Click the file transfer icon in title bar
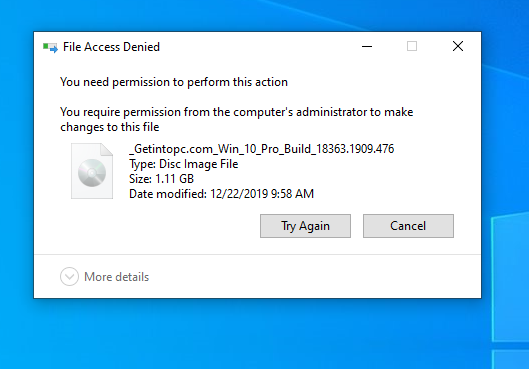 point(50,47)
